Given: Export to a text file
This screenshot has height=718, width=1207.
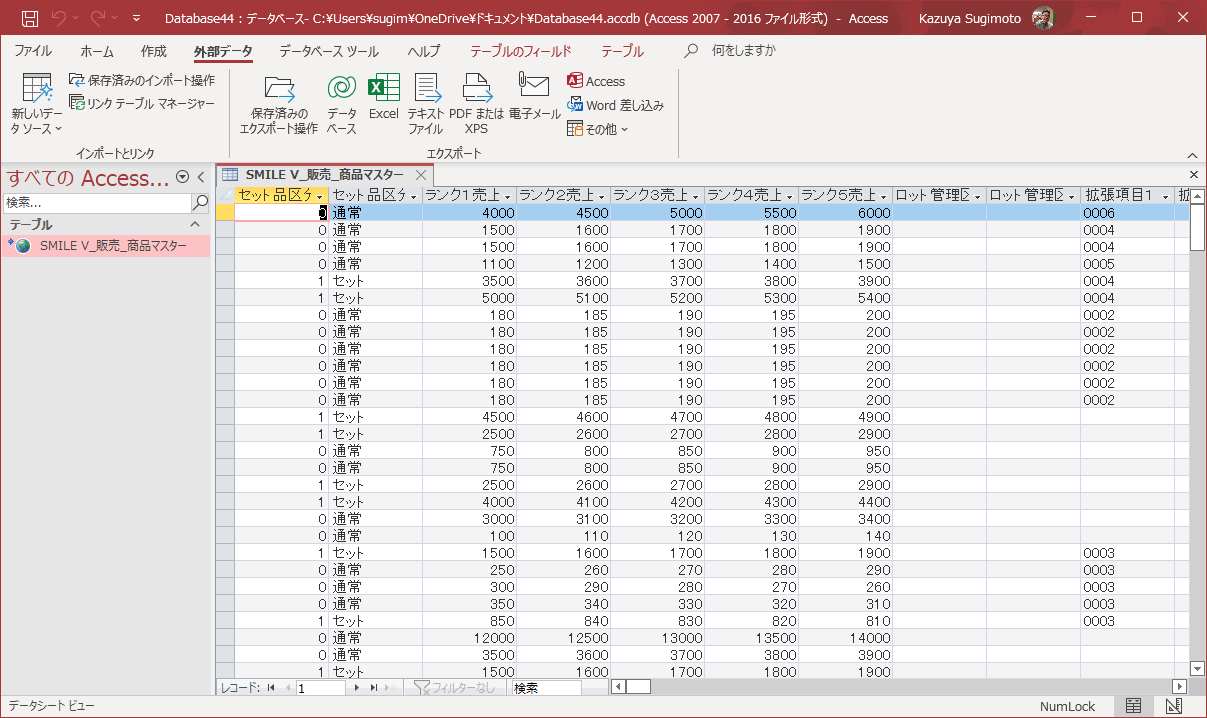Looking at the screenshot, I should (426, 103).
